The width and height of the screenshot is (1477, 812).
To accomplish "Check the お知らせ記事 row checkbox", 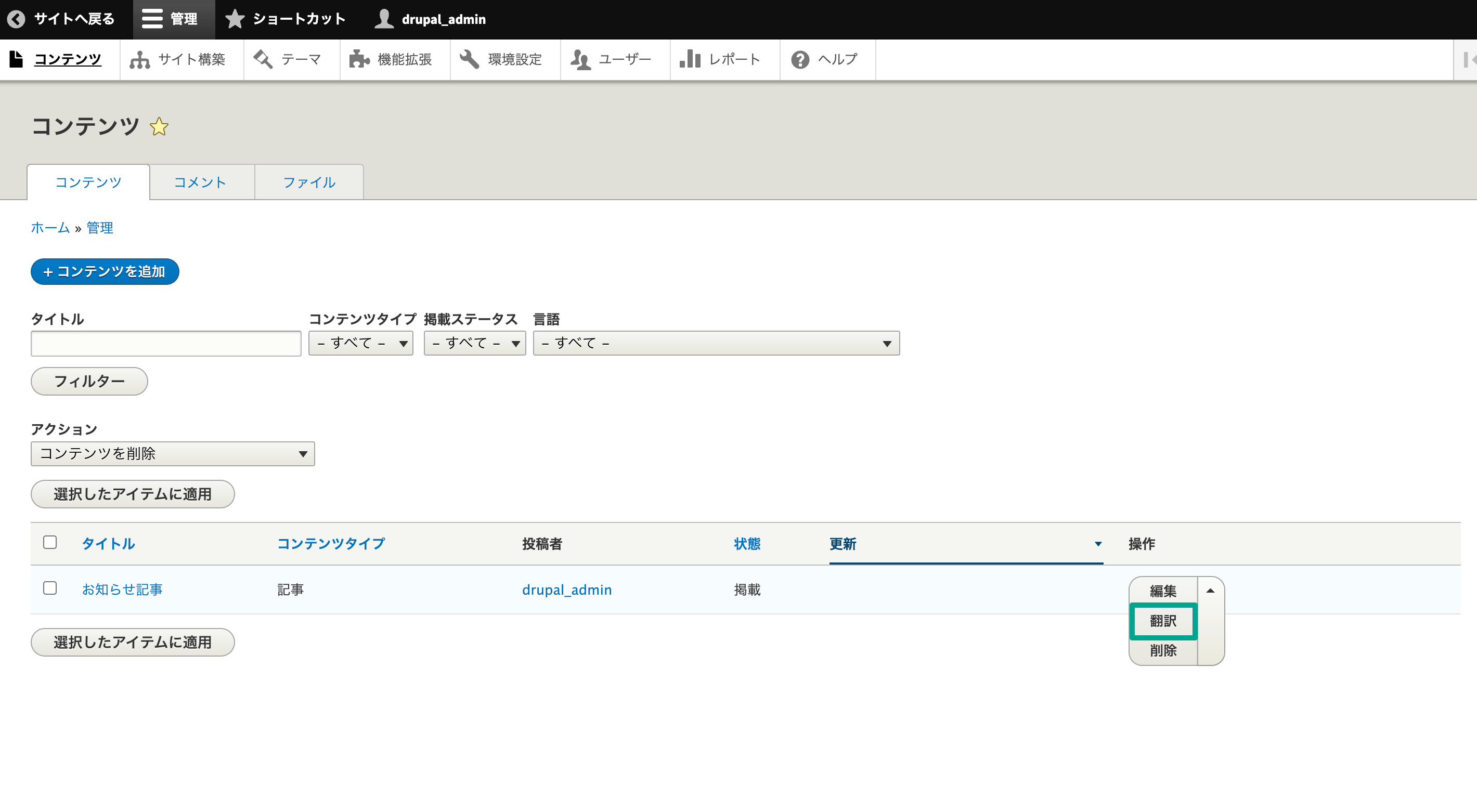I will coord(50,587).
